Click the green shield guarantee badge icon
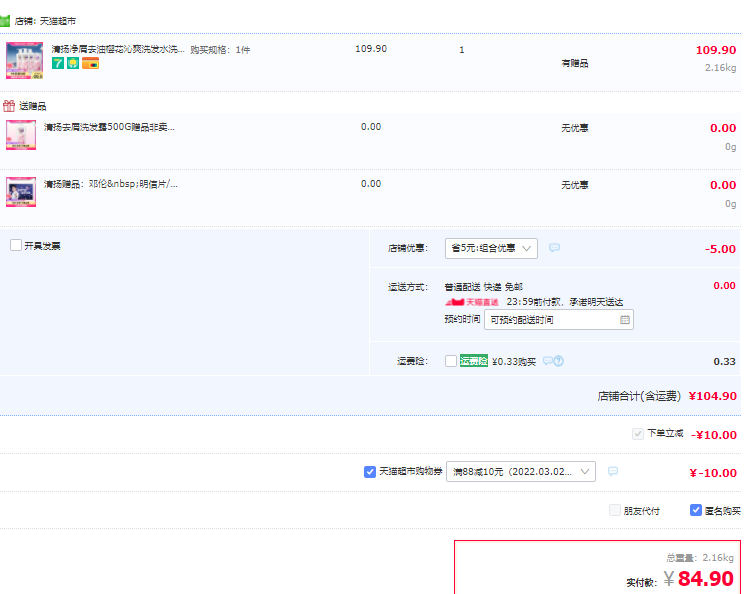 coord(73,63)
